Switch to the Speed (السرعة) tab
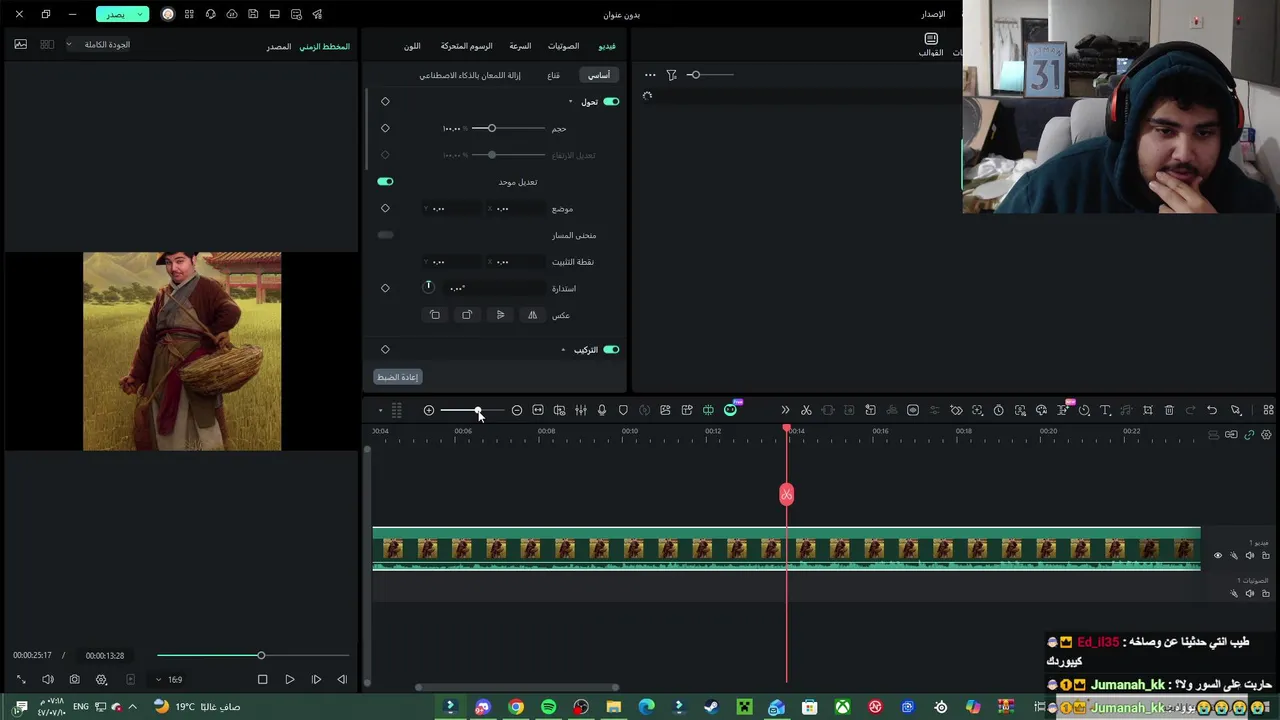This screenshot has width=1280, height=720. pyautogui.click(x=520, y=46)
